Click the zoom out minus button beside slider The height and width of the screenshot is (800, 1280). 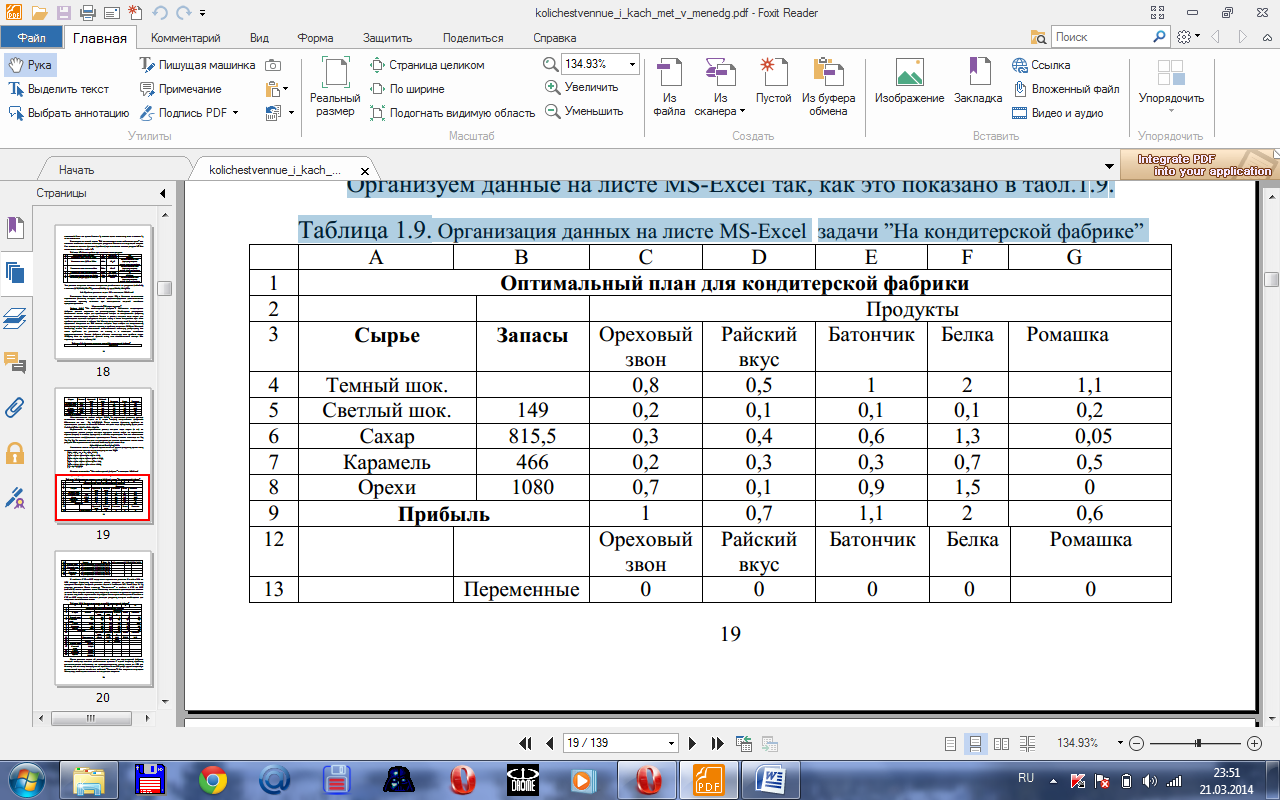click(1136, 743)
